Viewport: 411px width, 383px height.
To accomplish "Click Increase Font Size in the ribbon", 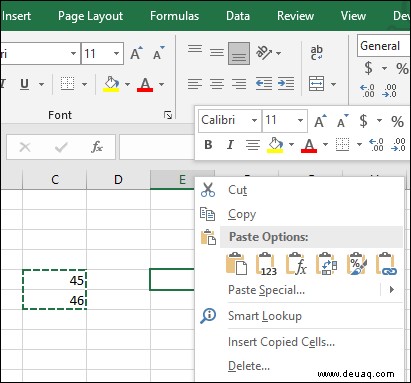I will pyautogui.click(x=136, y=53).
